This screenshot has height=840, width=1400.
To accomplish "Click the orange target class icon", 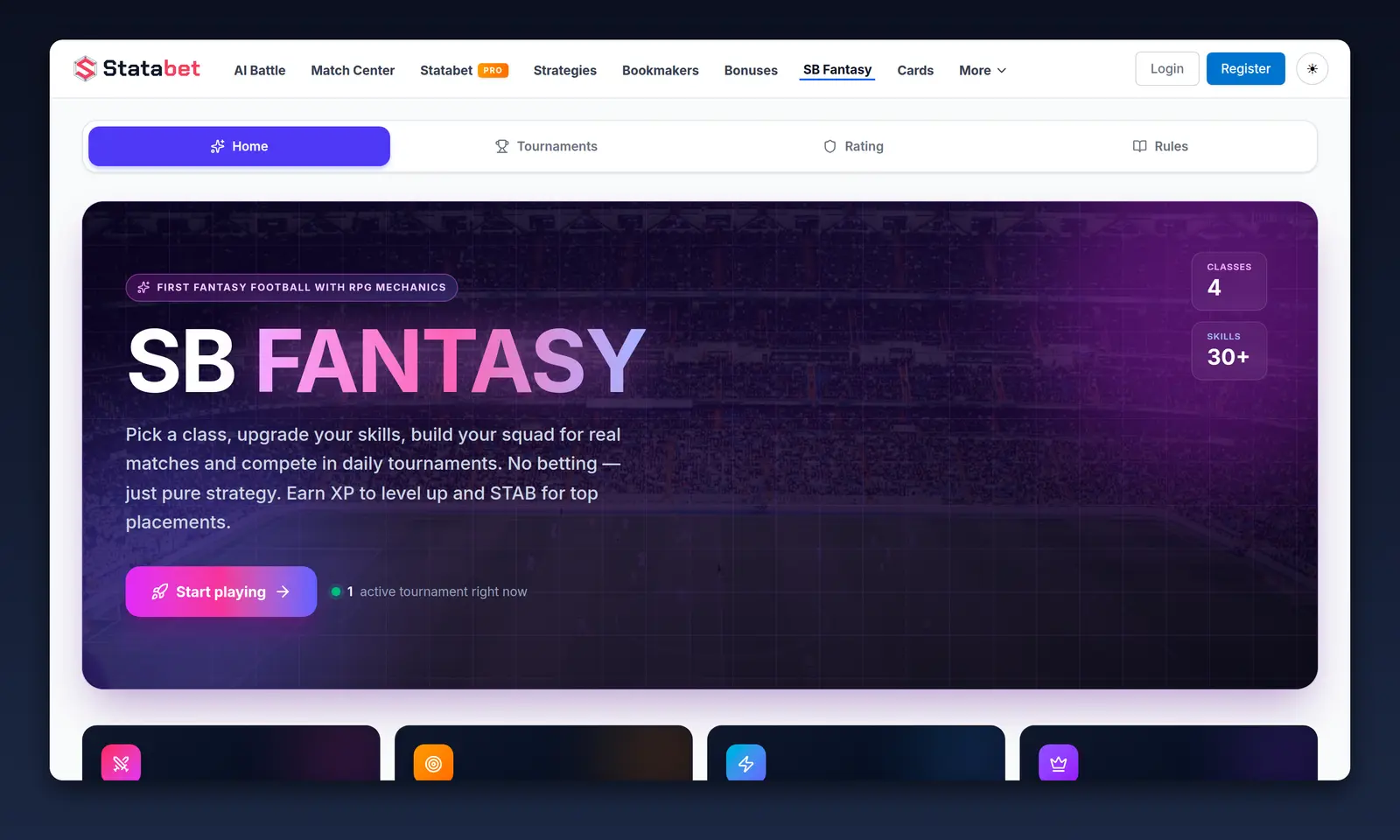I will [433, 764].
